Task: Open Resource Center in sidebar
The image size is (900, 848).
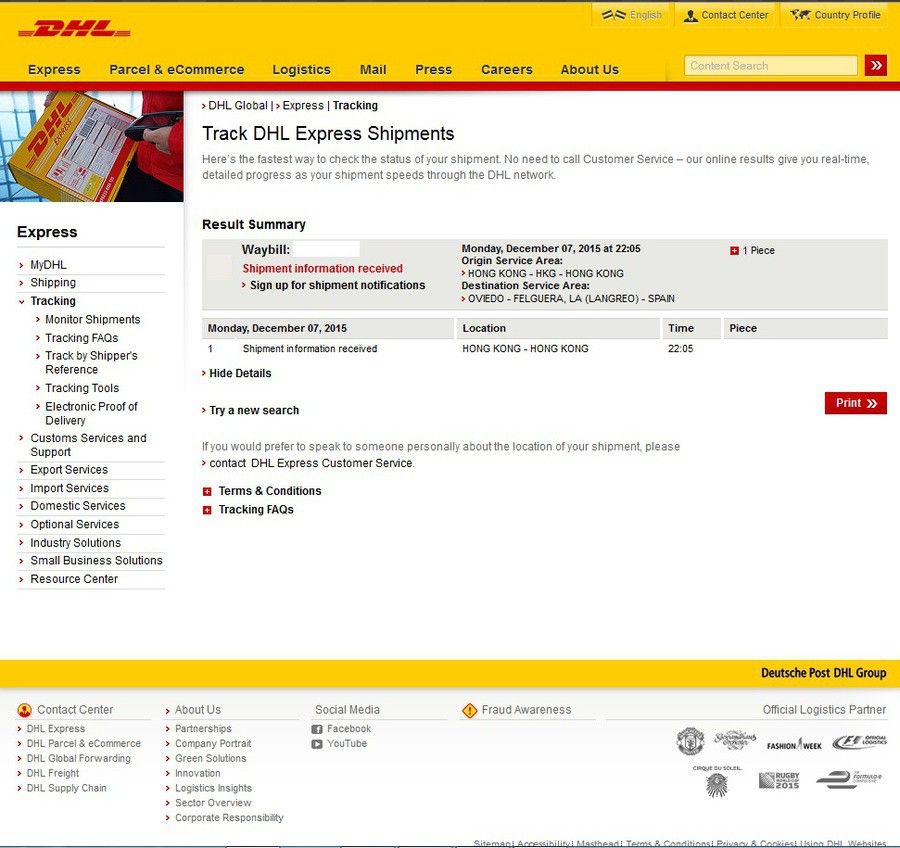Action: coord(74,579)
